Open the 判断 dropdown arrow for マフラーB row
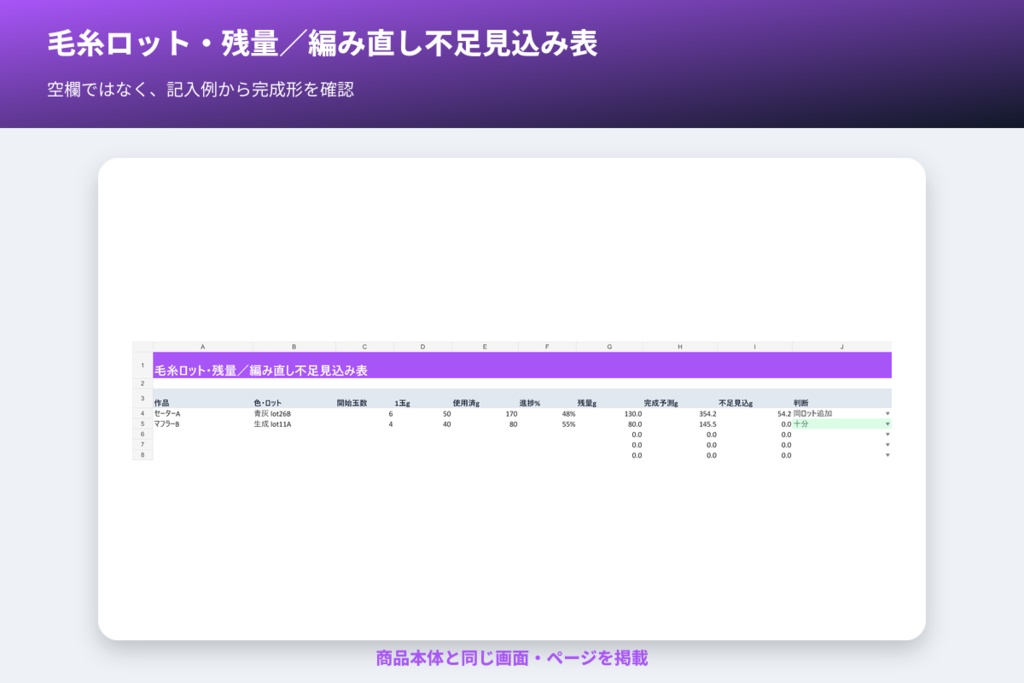This screenshot has width=1024, height=683. tap(887, 424)
